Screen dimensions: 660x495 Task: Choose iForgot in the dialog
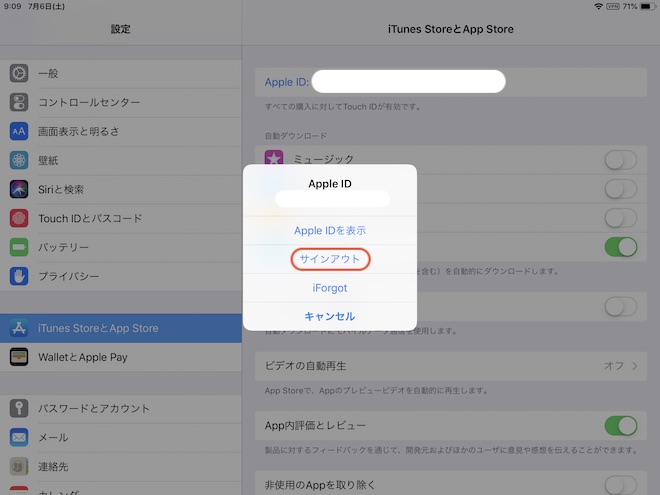[x=330, y=288]
